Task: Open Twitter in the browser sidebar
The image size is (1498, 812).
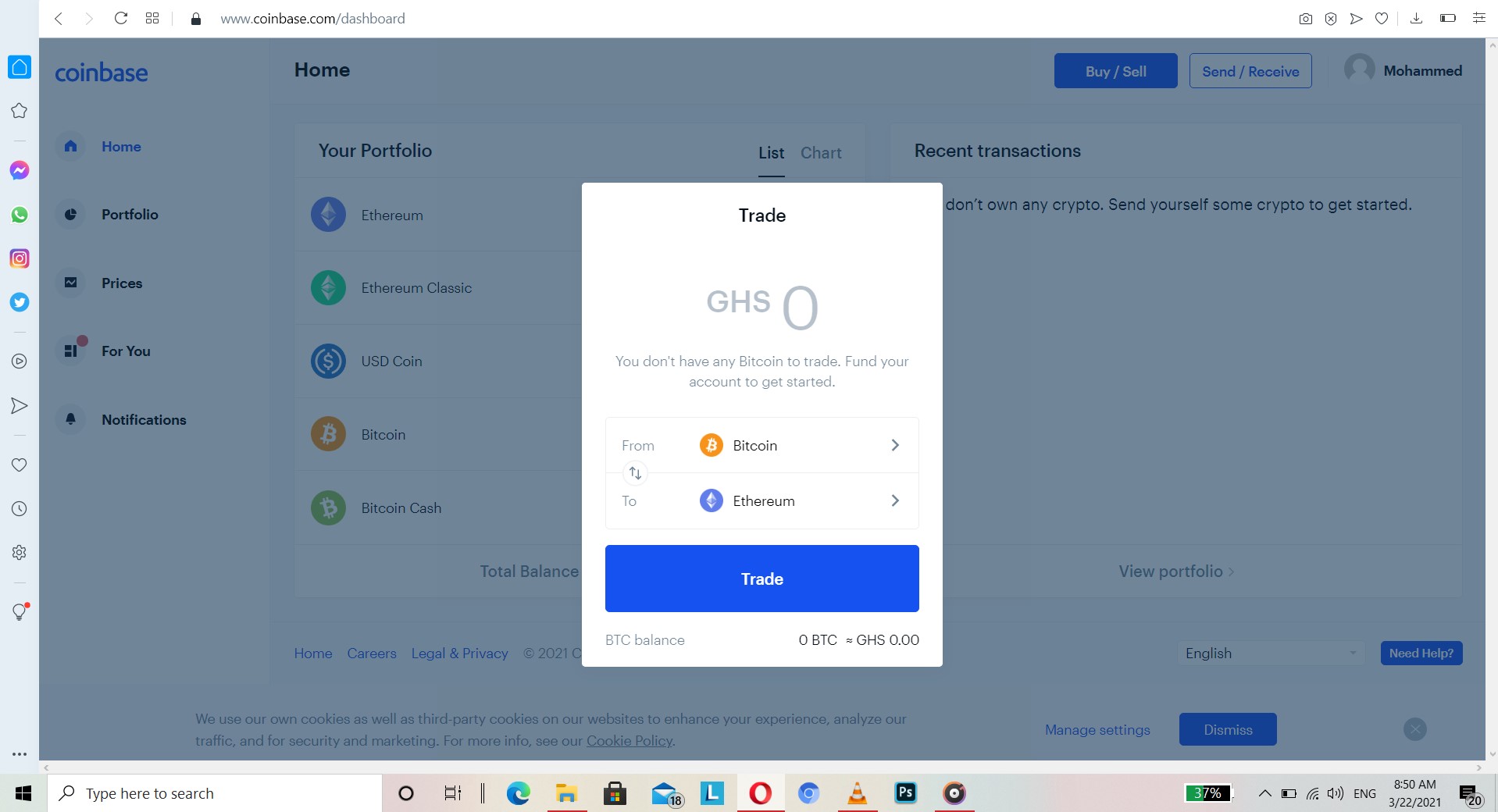Action: coord(20,302)
